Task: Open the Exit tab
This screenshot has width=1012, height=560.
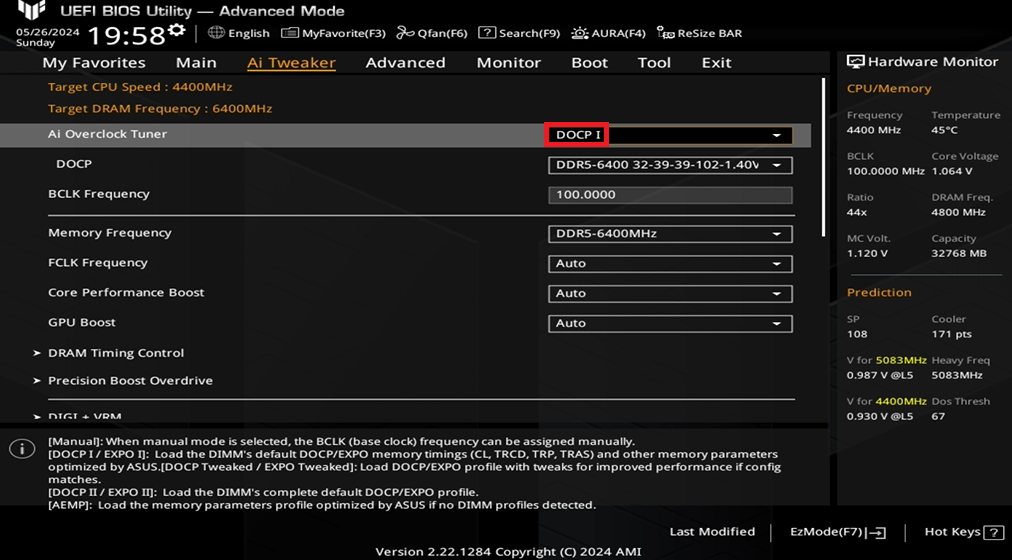Action: 716,63
